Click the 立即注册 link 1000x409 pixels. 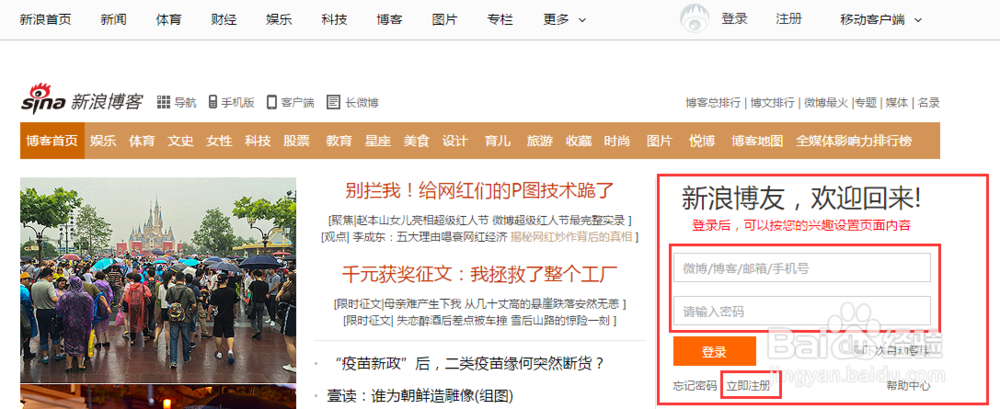[x=748, y=385]
